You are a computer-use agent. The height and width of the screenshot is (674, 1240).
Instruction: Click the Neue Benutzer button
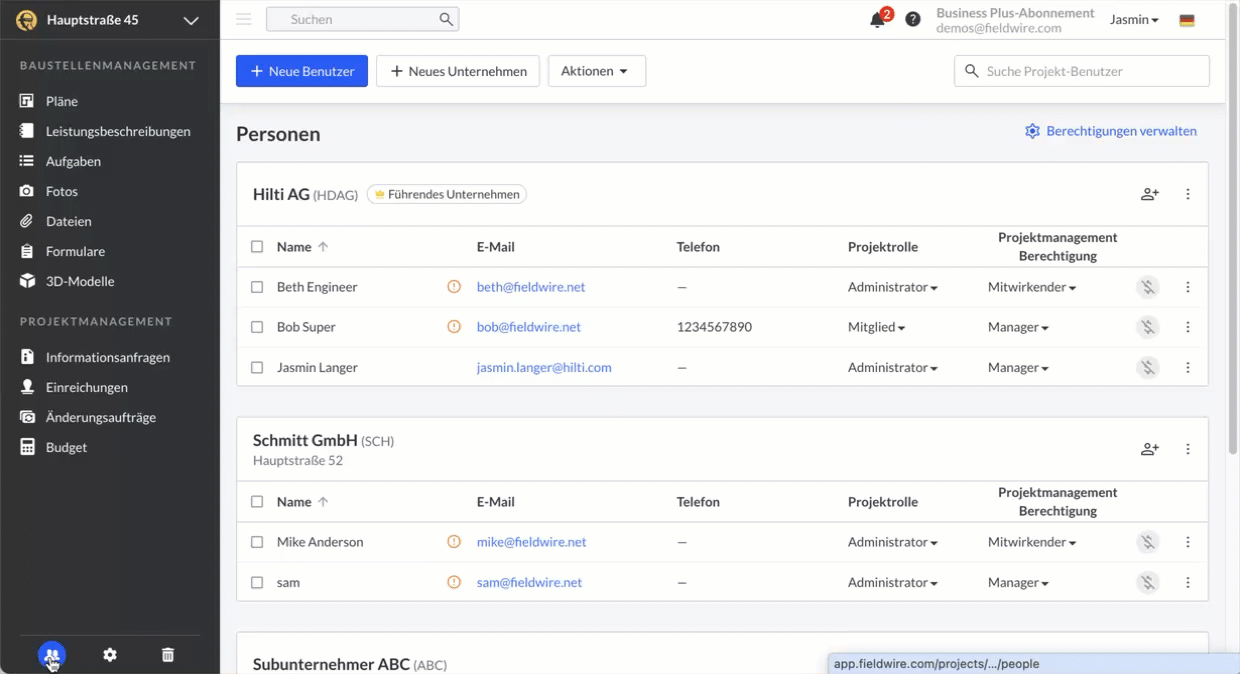302,71
